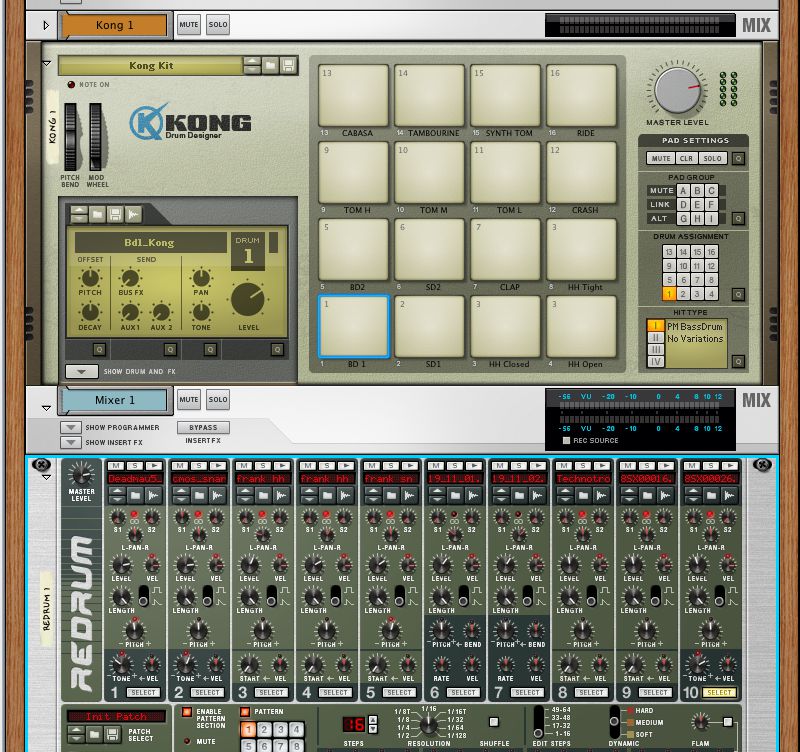Select Redrum pattern 4
The height and width of the screenshot is (752, 800).
[296, 730]
